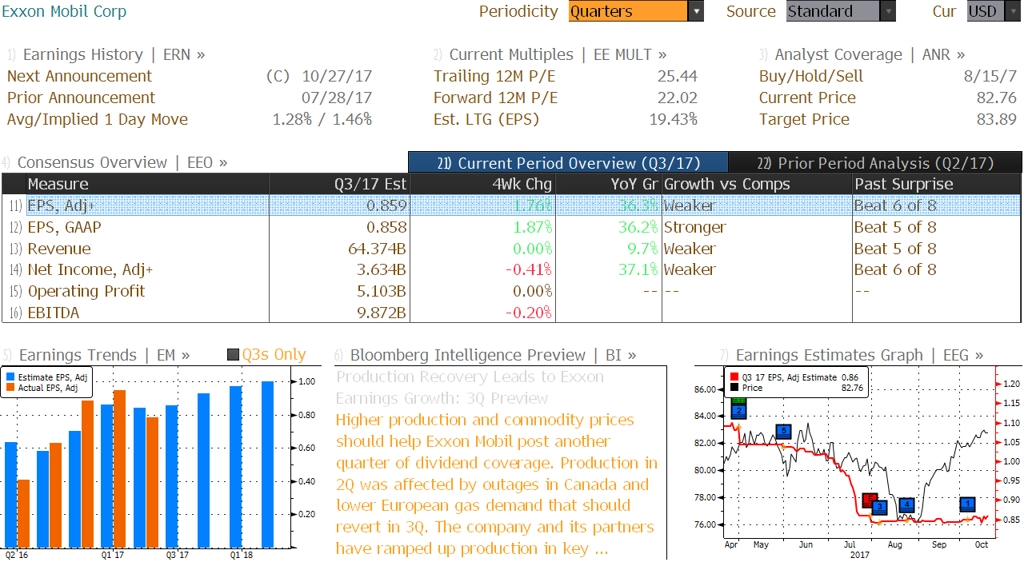Image resolution: width=1024 pixels, height=562 pixels.
Task: Open Earnings Estimates Graph EEG link
Action: click(852, 354)
